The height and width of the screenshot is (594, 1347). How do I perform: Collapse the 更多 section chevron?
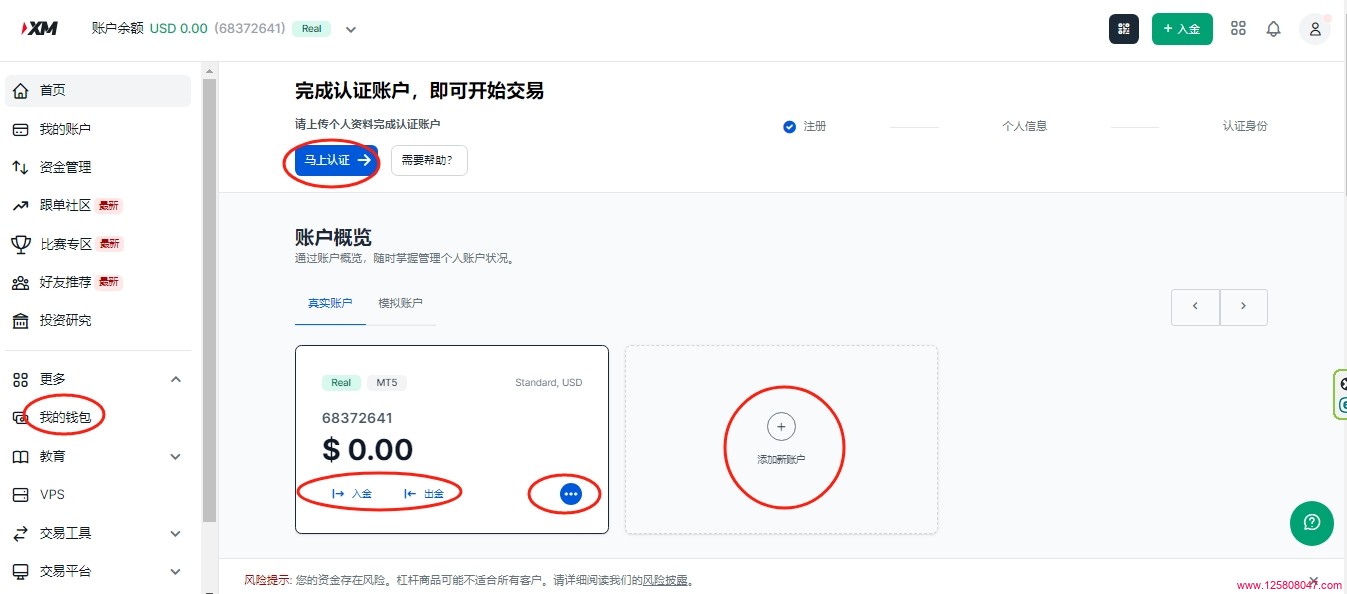point(176,379)
